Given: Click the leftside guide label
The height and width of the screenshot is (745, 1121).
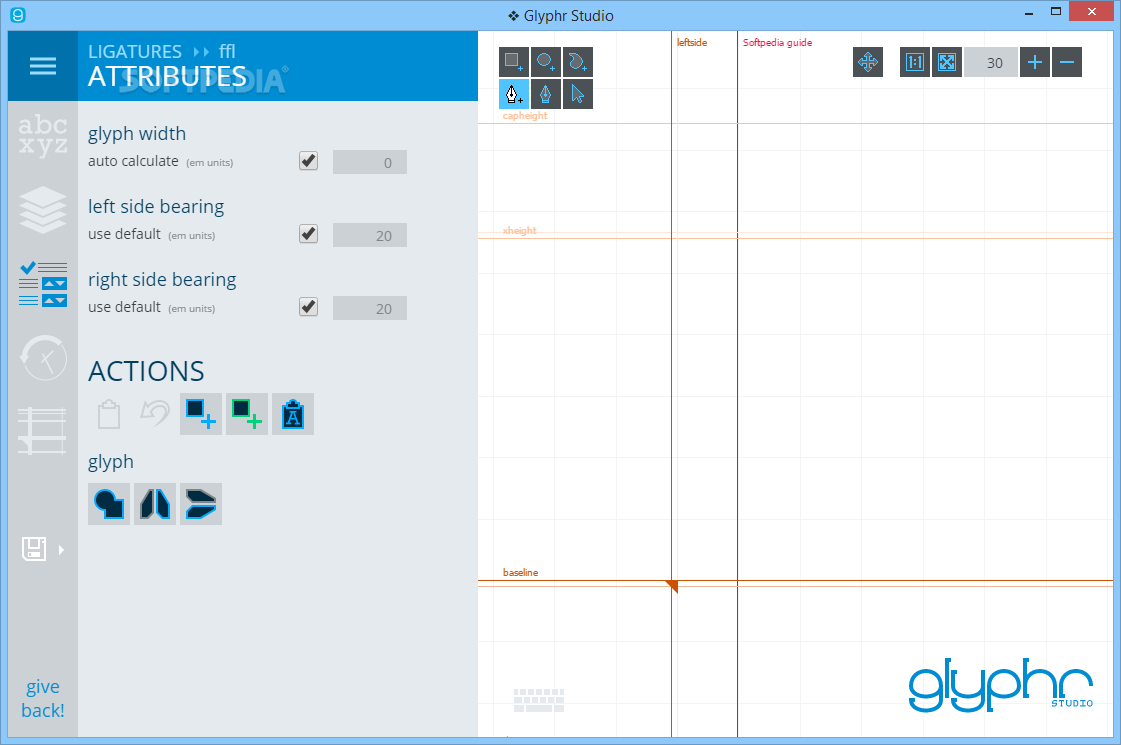Looking at the screenshot, I should (692, 42).
